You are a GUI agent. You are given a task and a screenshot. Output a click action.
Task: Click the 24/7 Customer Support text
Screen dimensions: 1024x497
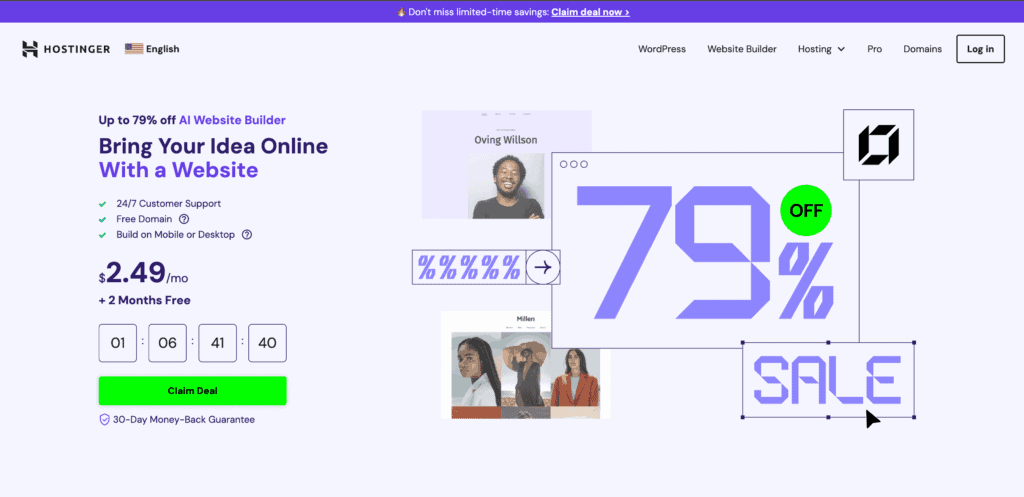(x=168, y=204)
